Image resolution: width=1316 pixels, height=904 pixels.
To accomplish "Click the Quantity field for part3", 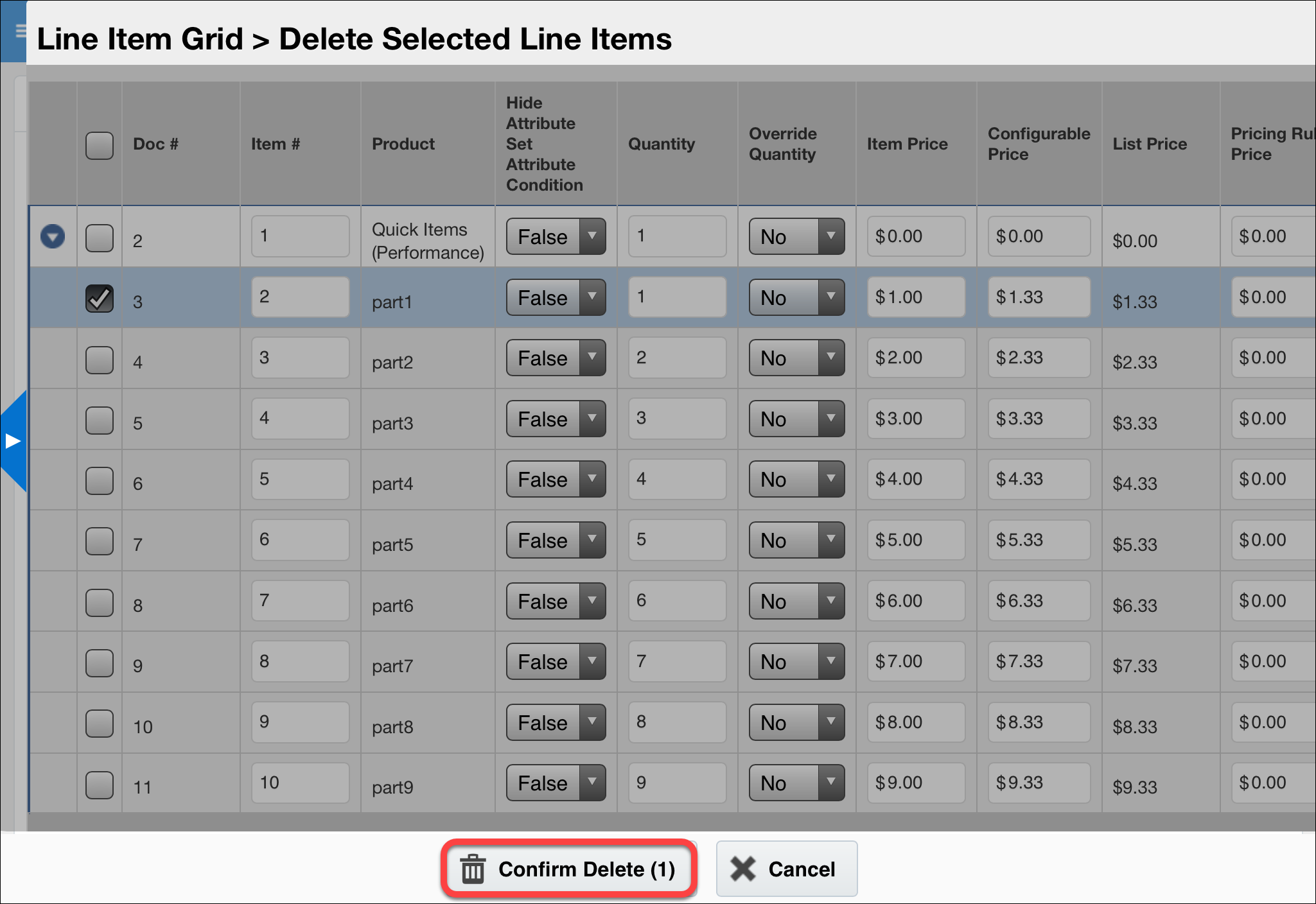I will click(677, 419).
